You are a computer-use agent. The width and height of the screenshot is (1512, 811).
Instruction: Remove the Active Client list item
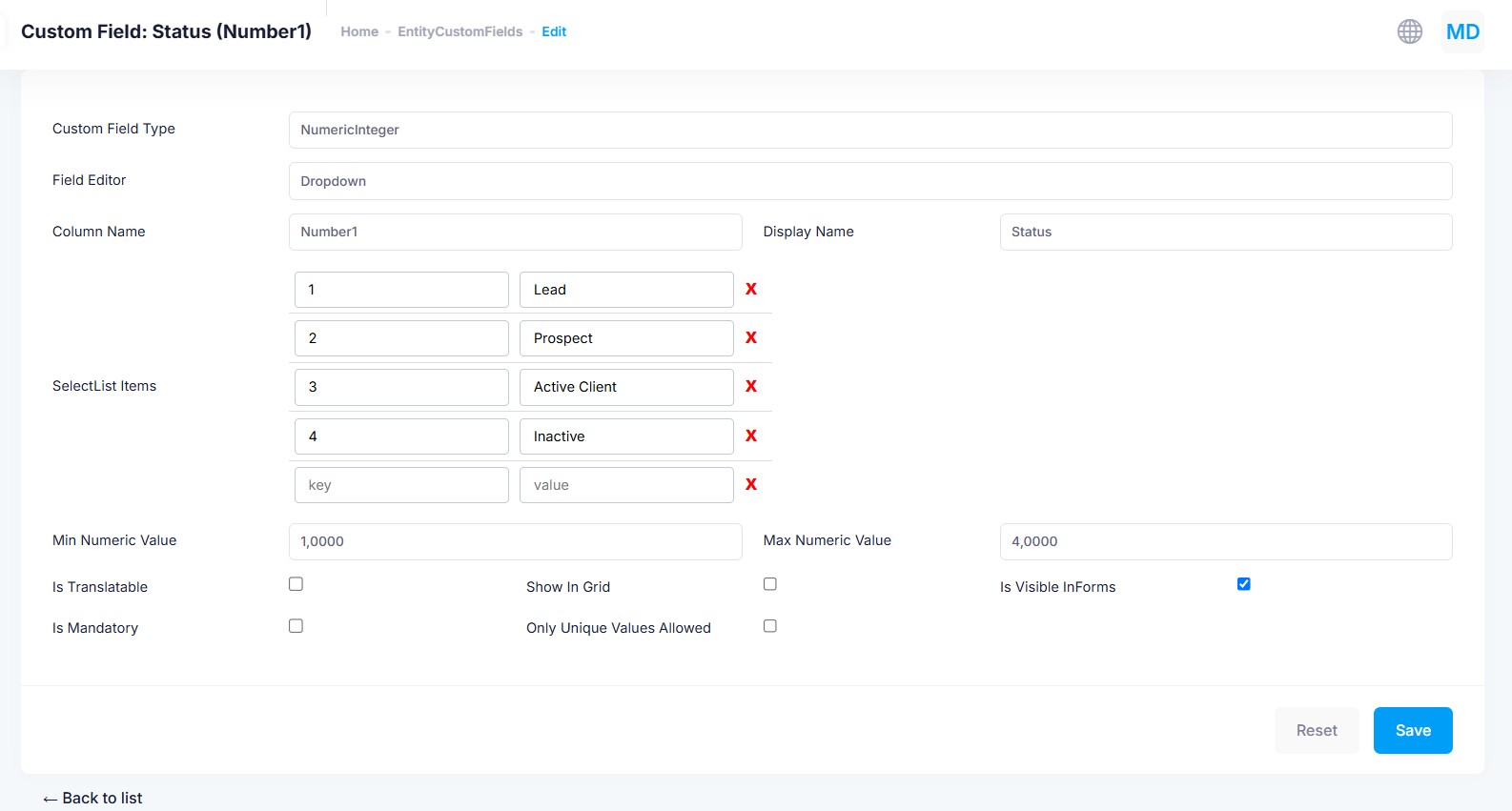click(x=751, y=386)
